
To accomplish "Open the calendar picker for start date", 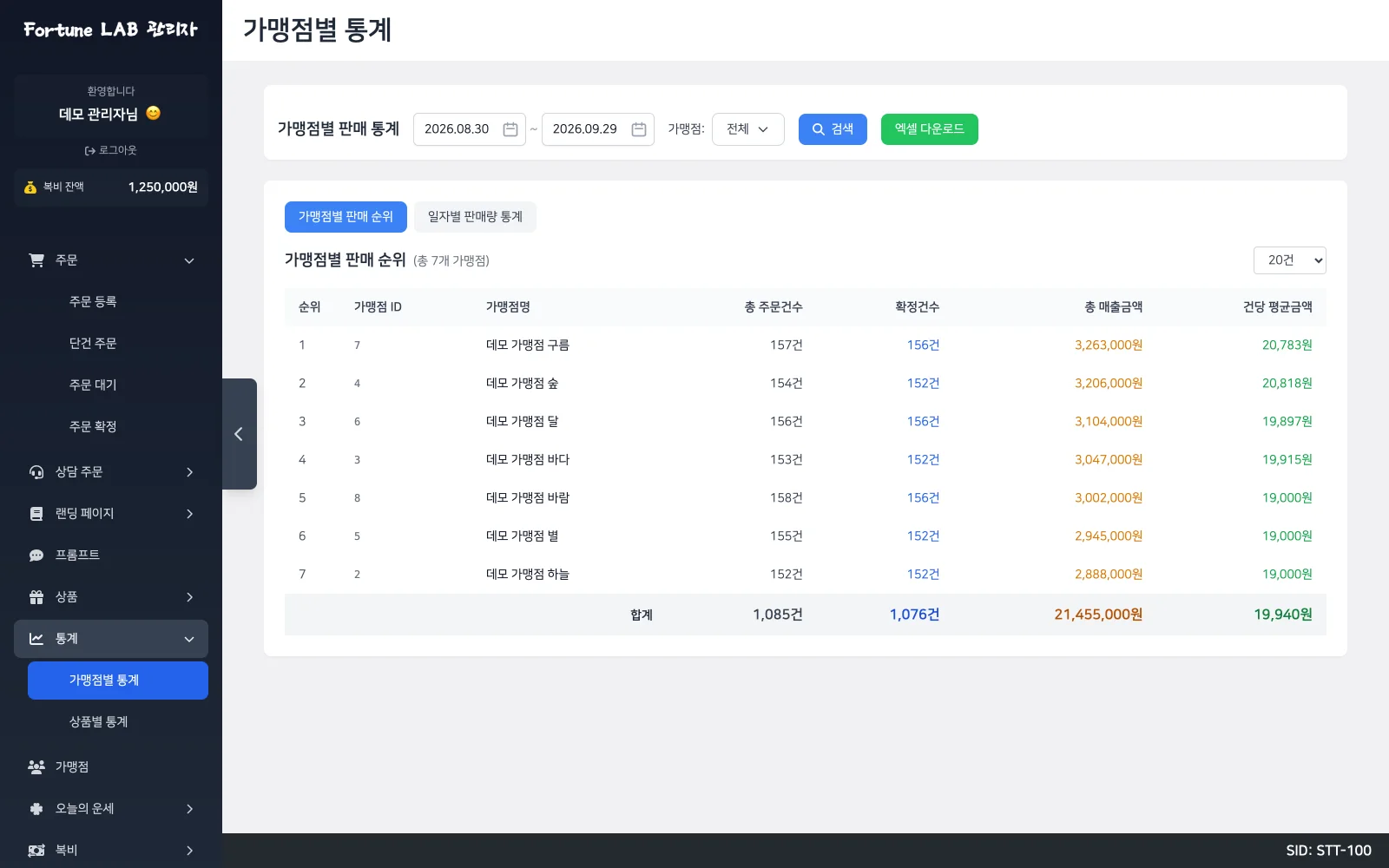I will 510,129.
